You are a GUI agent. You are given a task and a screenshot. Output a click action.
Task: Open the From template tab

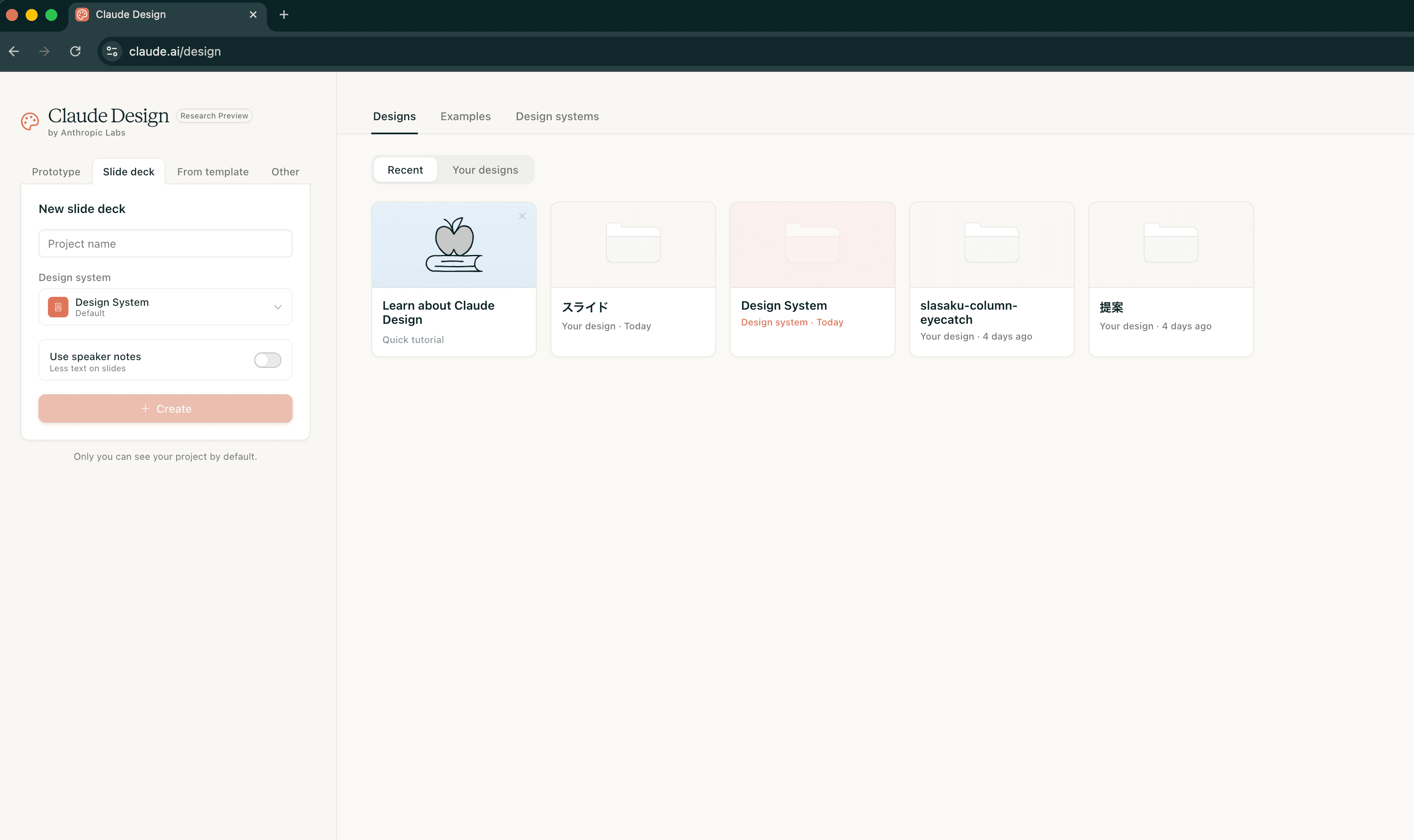tap(213, 172)
